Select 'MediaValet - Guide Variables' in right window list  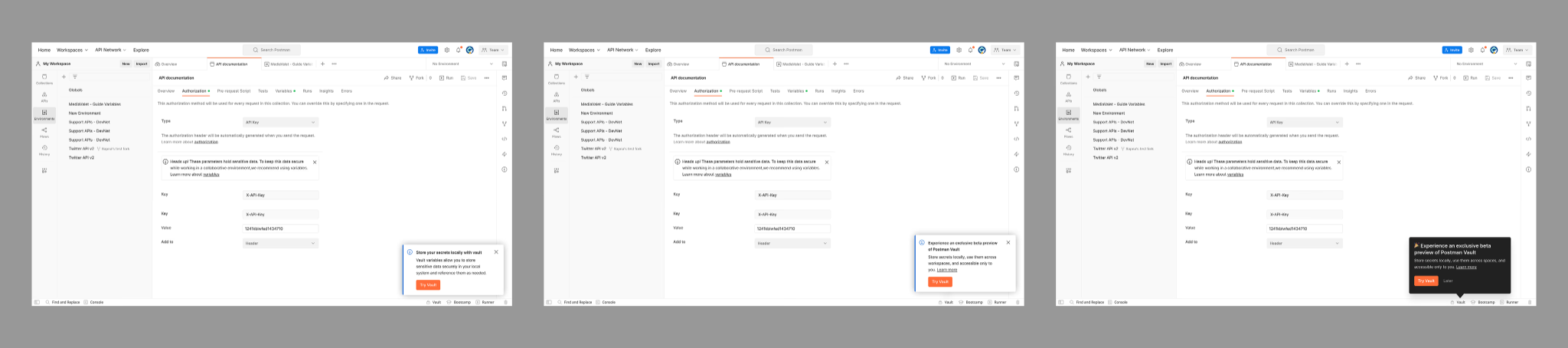pos(1119,104)
